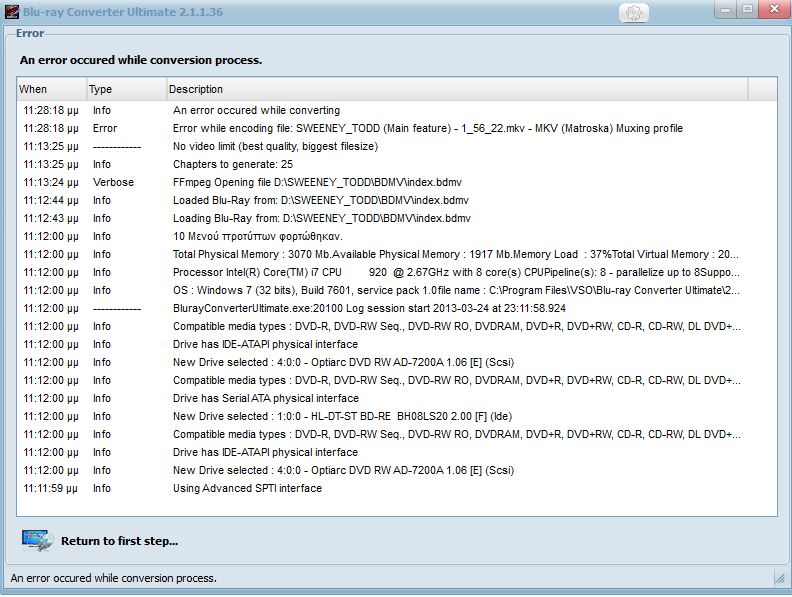This screenshot has width=792, height=597.
Task: Select the 'HL-DT-ST BD-RE BH08LS20' drive row
Action: coord(397,416)
